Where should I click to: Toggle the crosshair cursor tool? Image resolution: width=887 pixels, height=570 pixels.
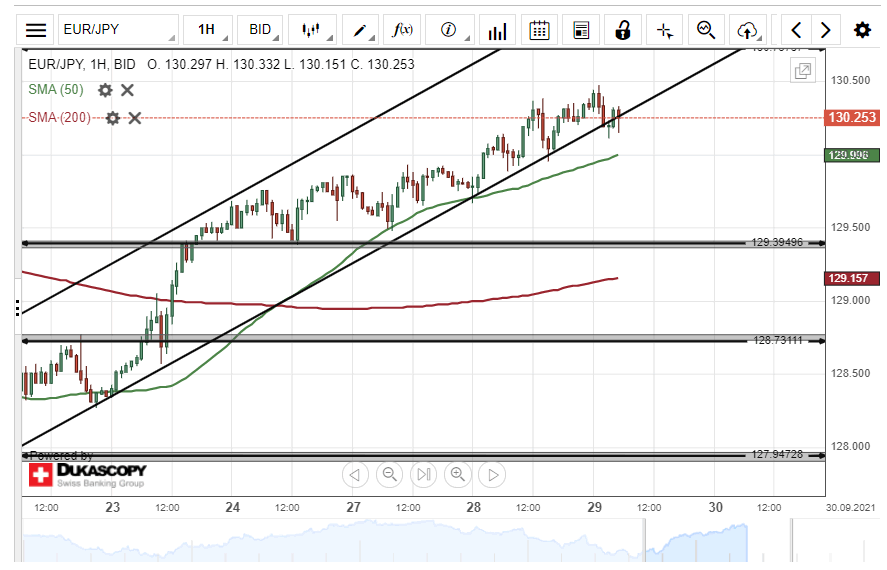tap(665, 30)
